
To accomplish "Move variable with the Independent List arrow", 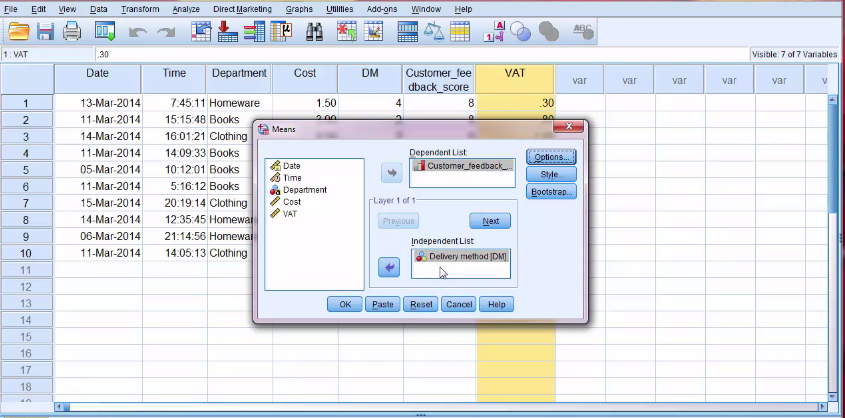I will [390, 267].
